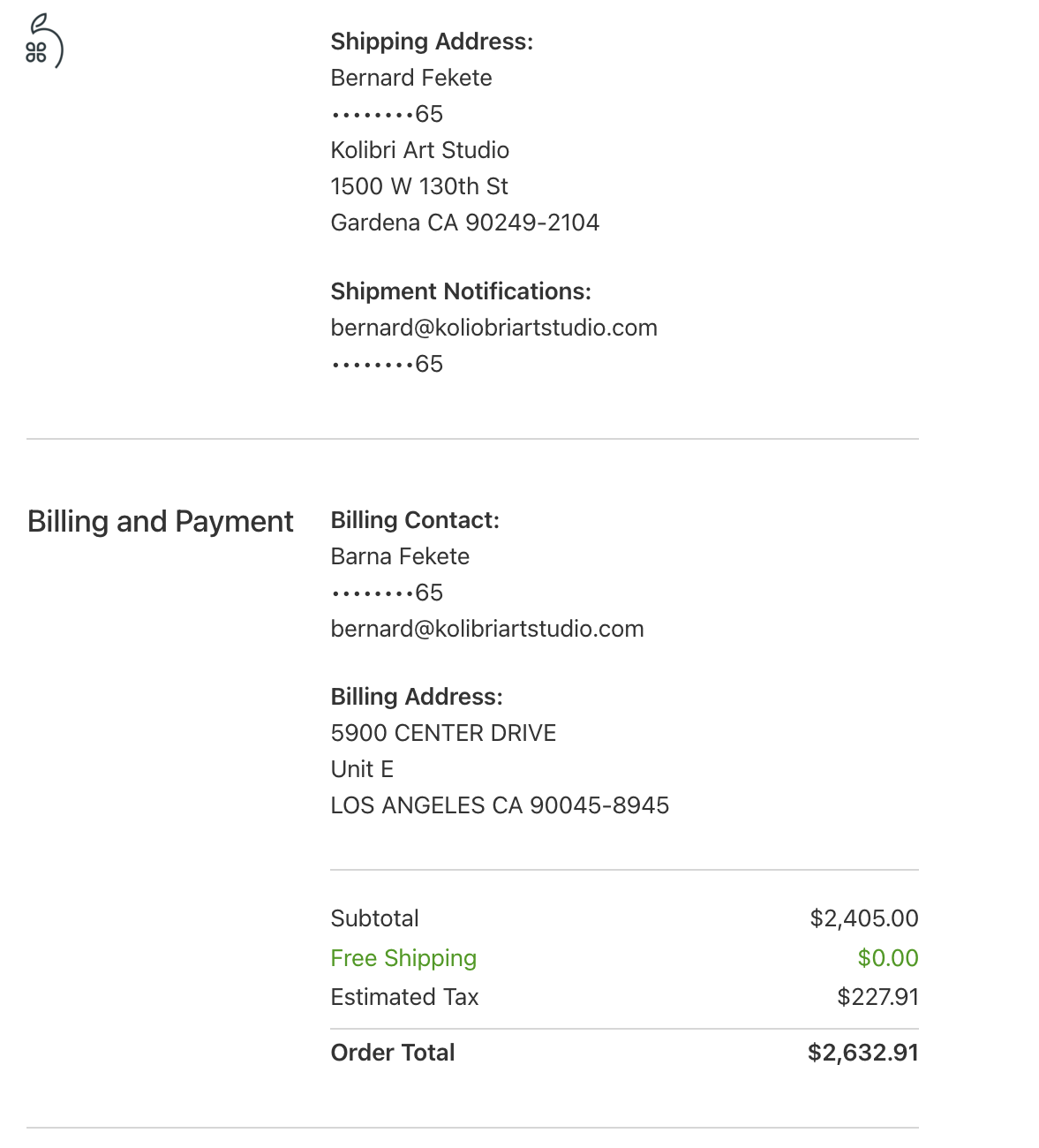Click the shipment notification email address
Viewport: 1039px width, 1148px height.
tap(493, 328)
